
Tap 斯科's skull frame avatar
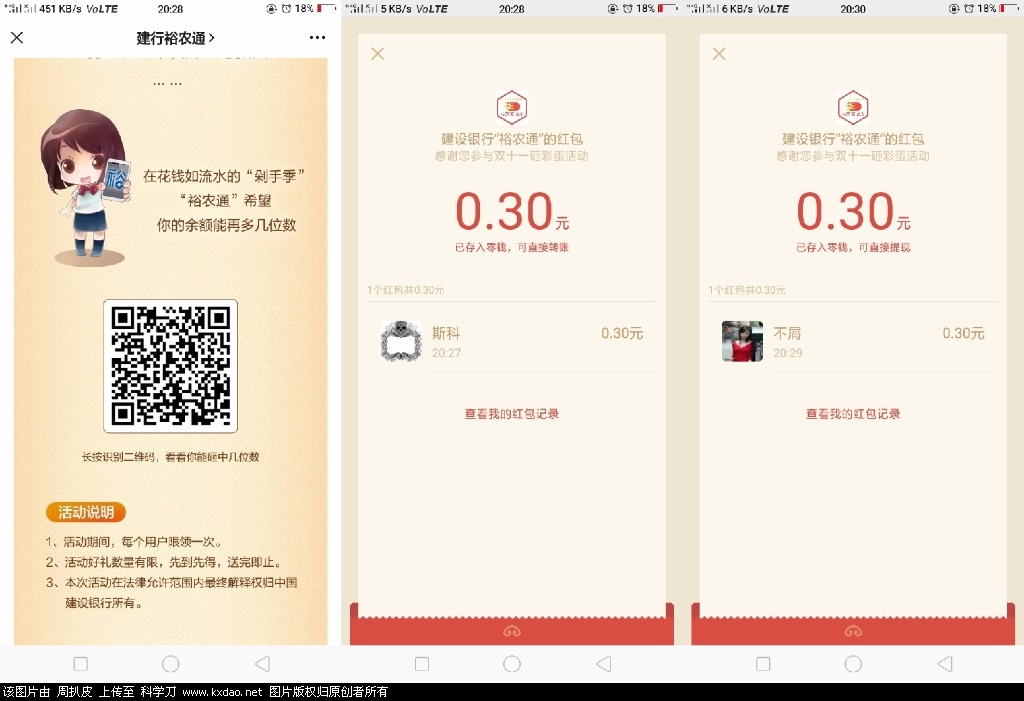coord(401,341)
